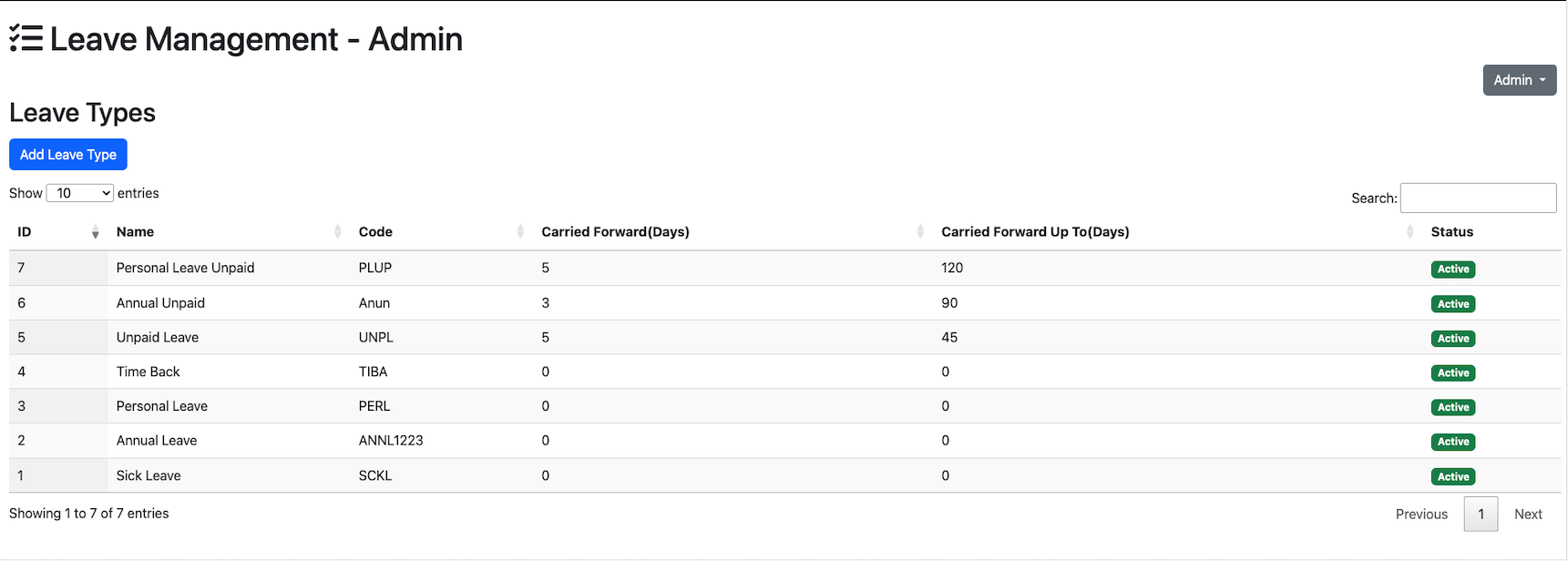The height and width of the screenshot is (561, 1568).
Task: Sort by Carried Forward Up To(Days) icon
Action: pyautogui.click(x=1409, y=232)
